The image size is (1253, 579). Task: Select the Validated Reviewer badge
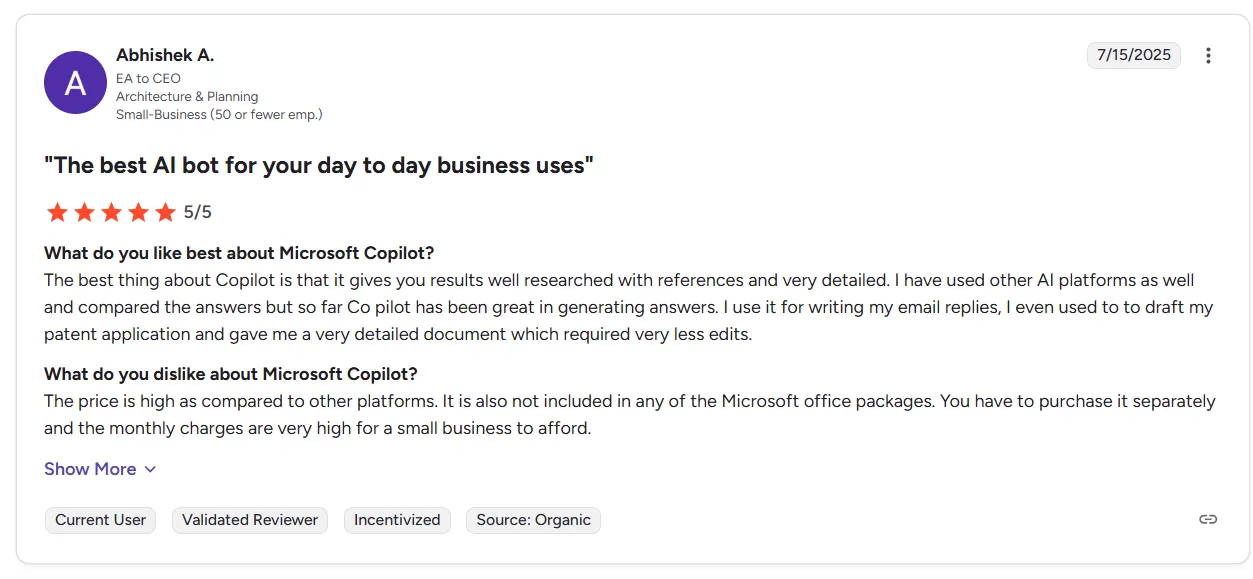(250, 520)
